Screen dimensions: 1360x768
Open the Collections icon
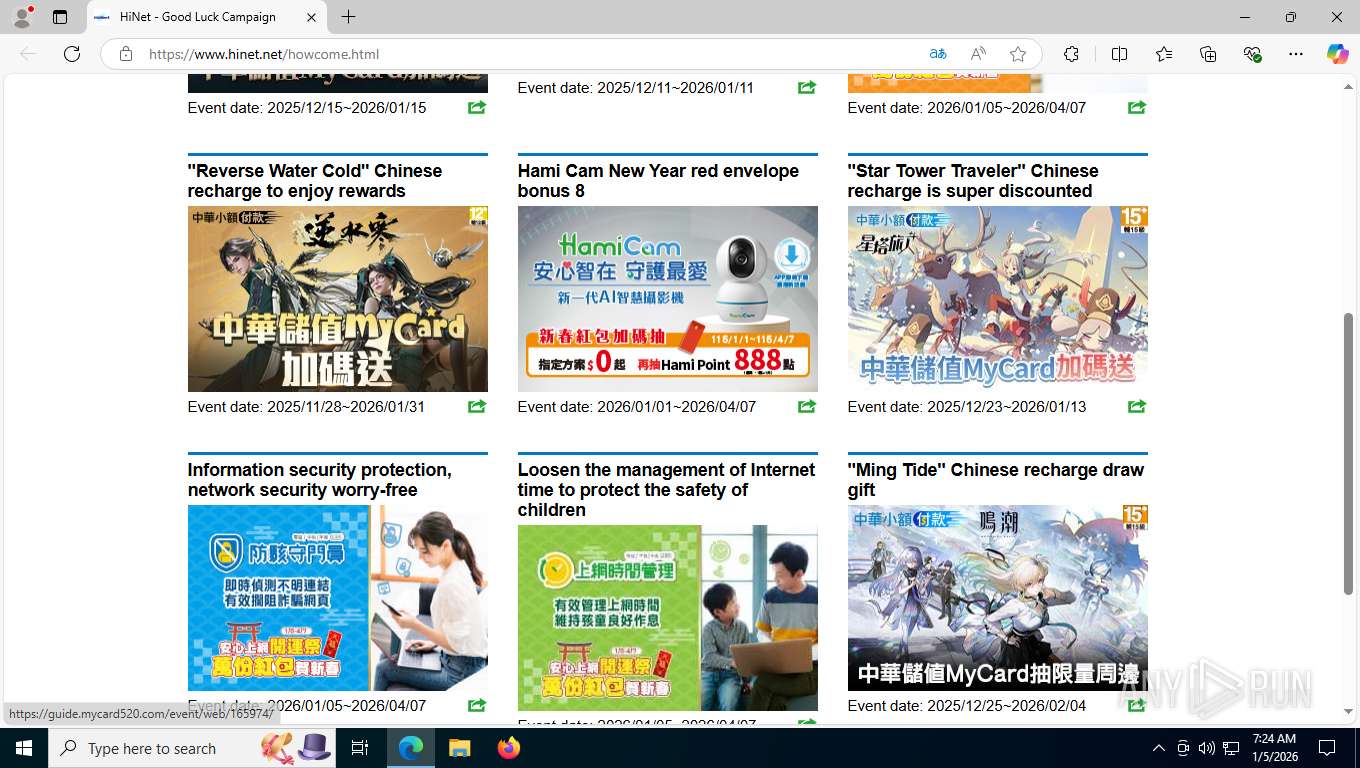point(1208,54)
